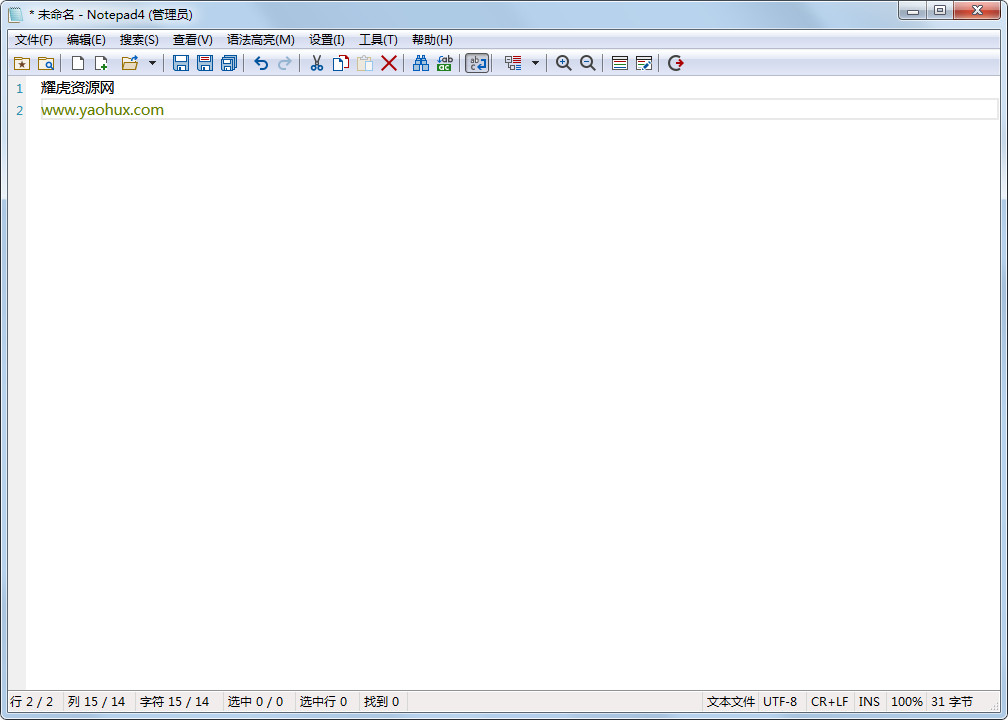Image resolution: width=1008 pixels, height=720 pixels.
Task: Click the Cut scissors icon
Action: 316,63
